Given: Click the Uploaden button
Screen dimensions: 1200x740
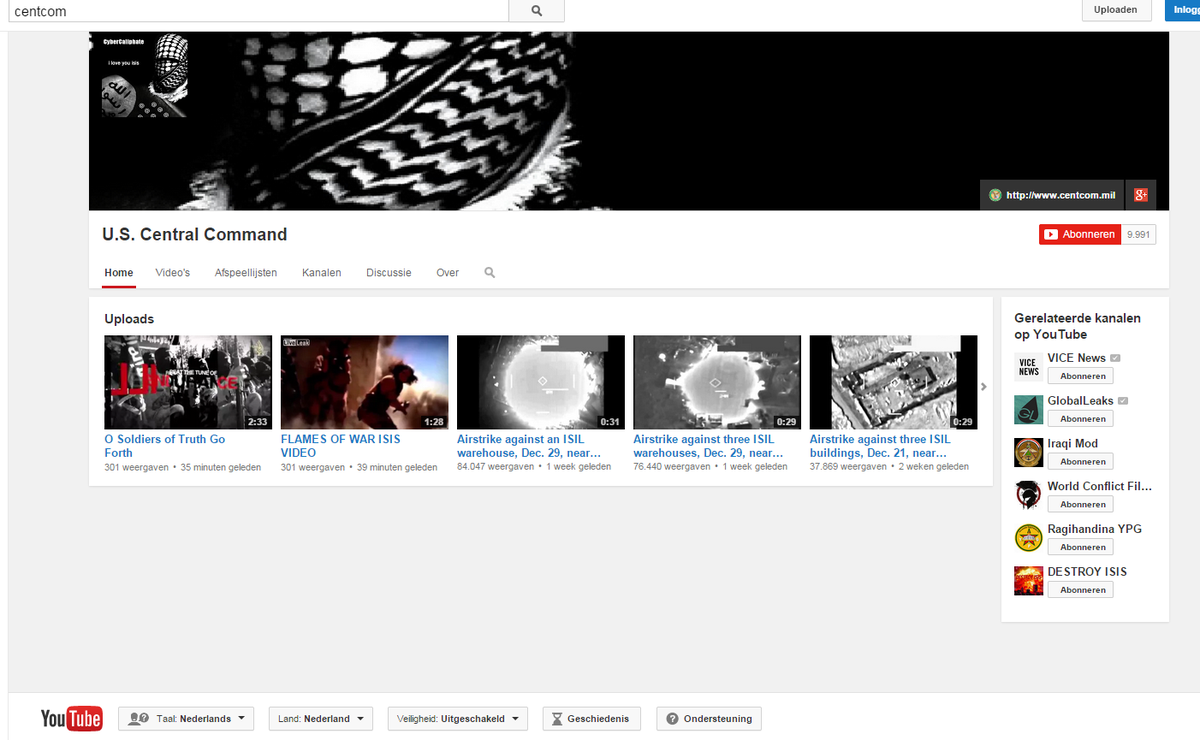Looking at the screenshot, I should pos(1115,10).
